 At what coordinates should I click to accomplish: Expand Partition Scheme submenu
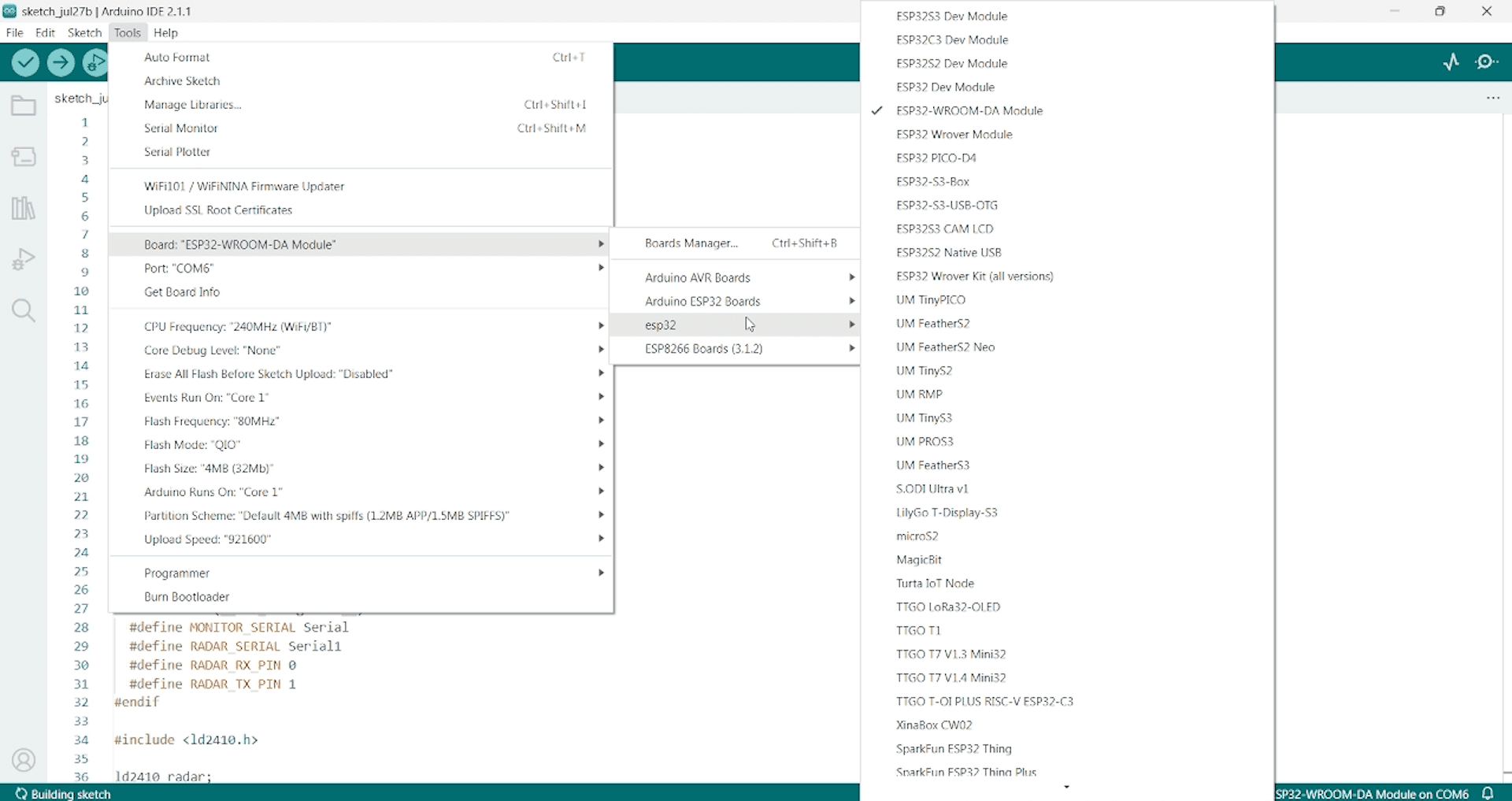click(x=361, y=515)
